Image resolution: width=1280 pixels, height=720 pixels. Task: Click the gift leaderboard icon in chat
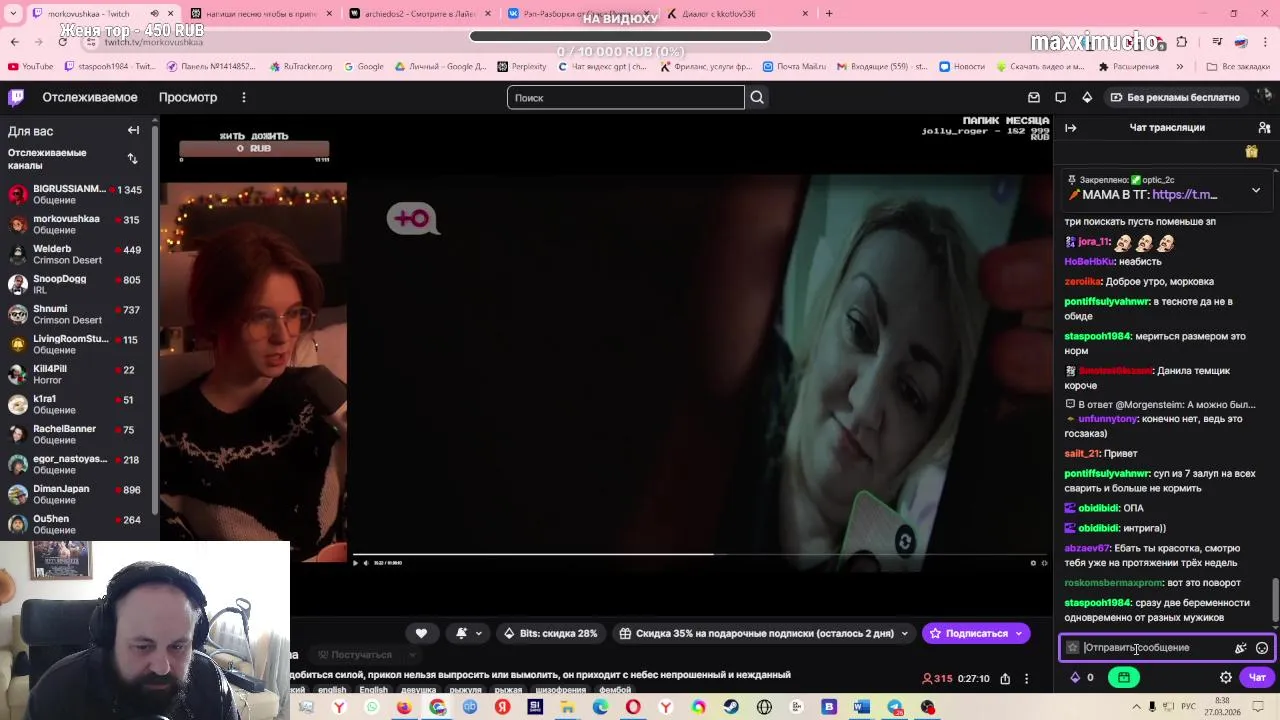point(1251,151)
